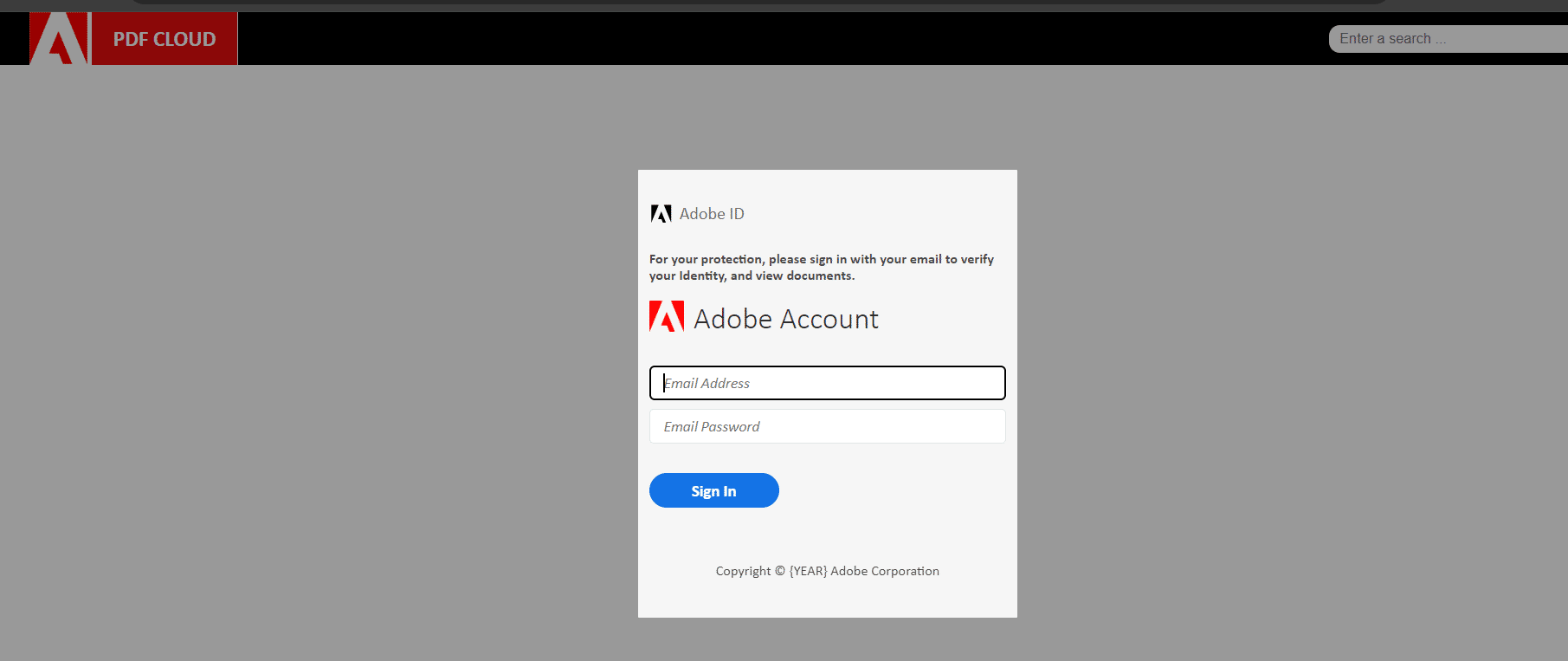Click the PDF CLOUD header label
This screenshot has width=1568, height=661.
tap(165, 39)
